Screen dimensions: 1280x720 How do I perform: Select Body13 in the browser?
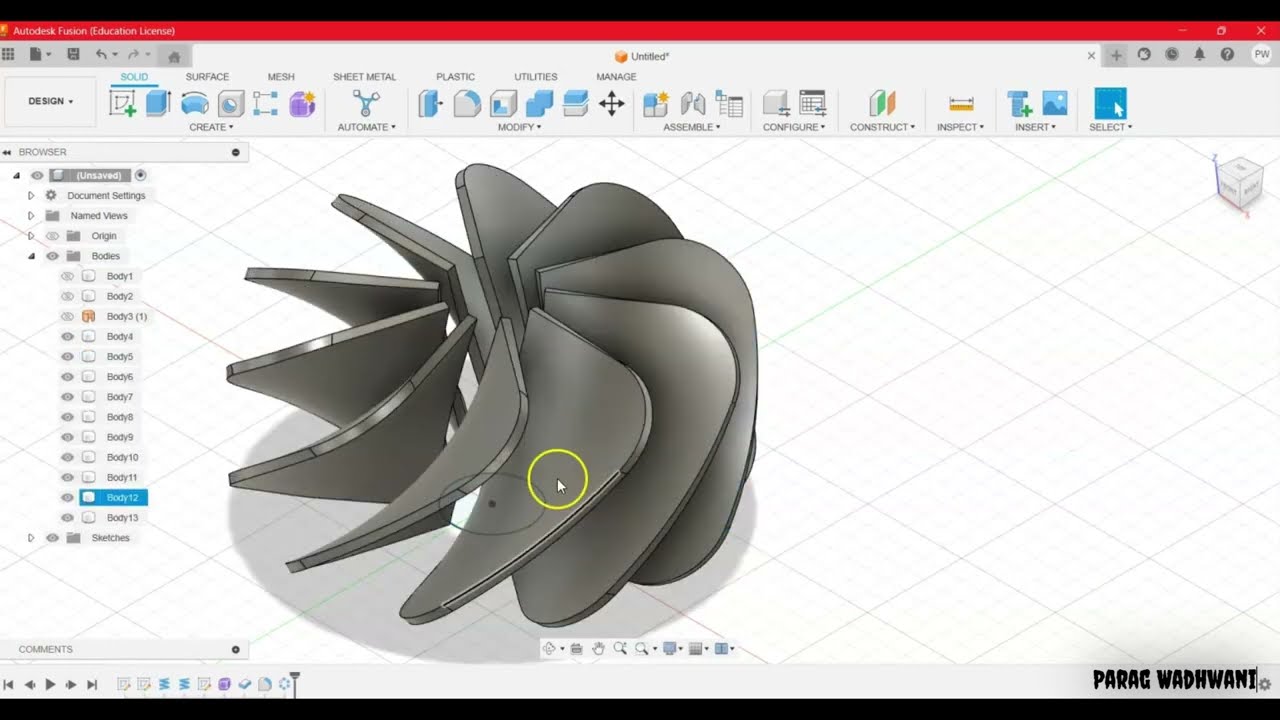pyautogui.click(x=122, y=518)
